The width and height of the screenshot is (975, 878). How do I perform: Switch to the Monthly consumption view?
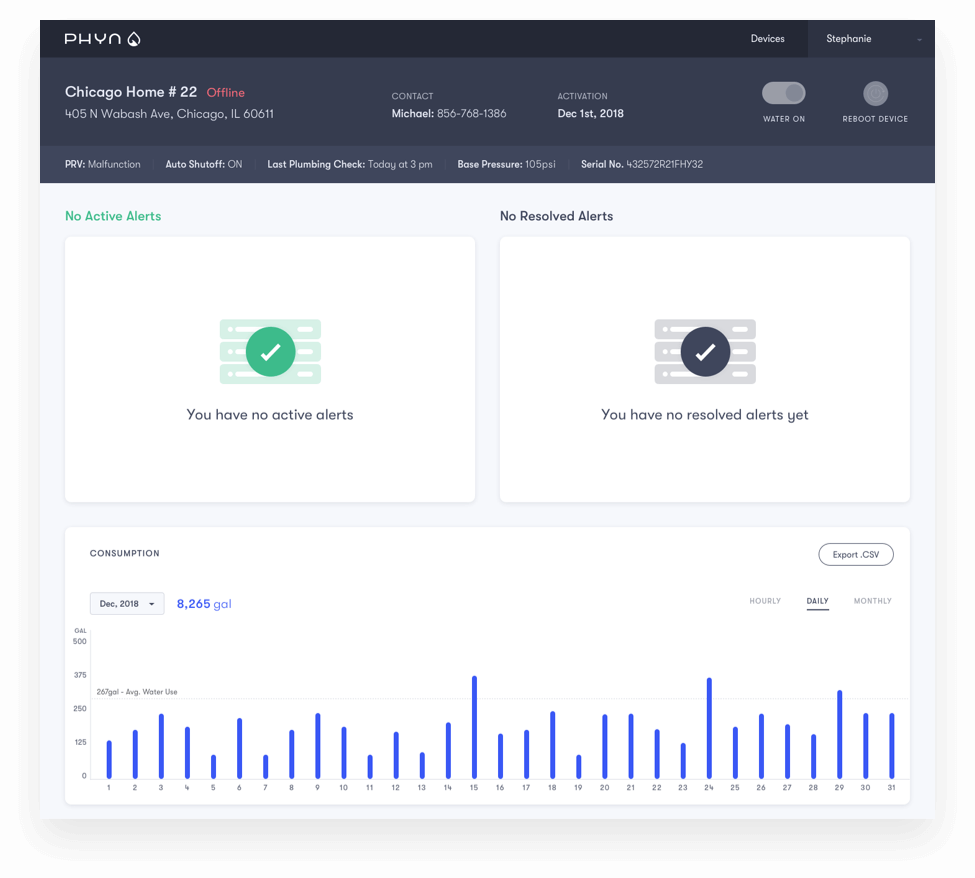[872, 601]
